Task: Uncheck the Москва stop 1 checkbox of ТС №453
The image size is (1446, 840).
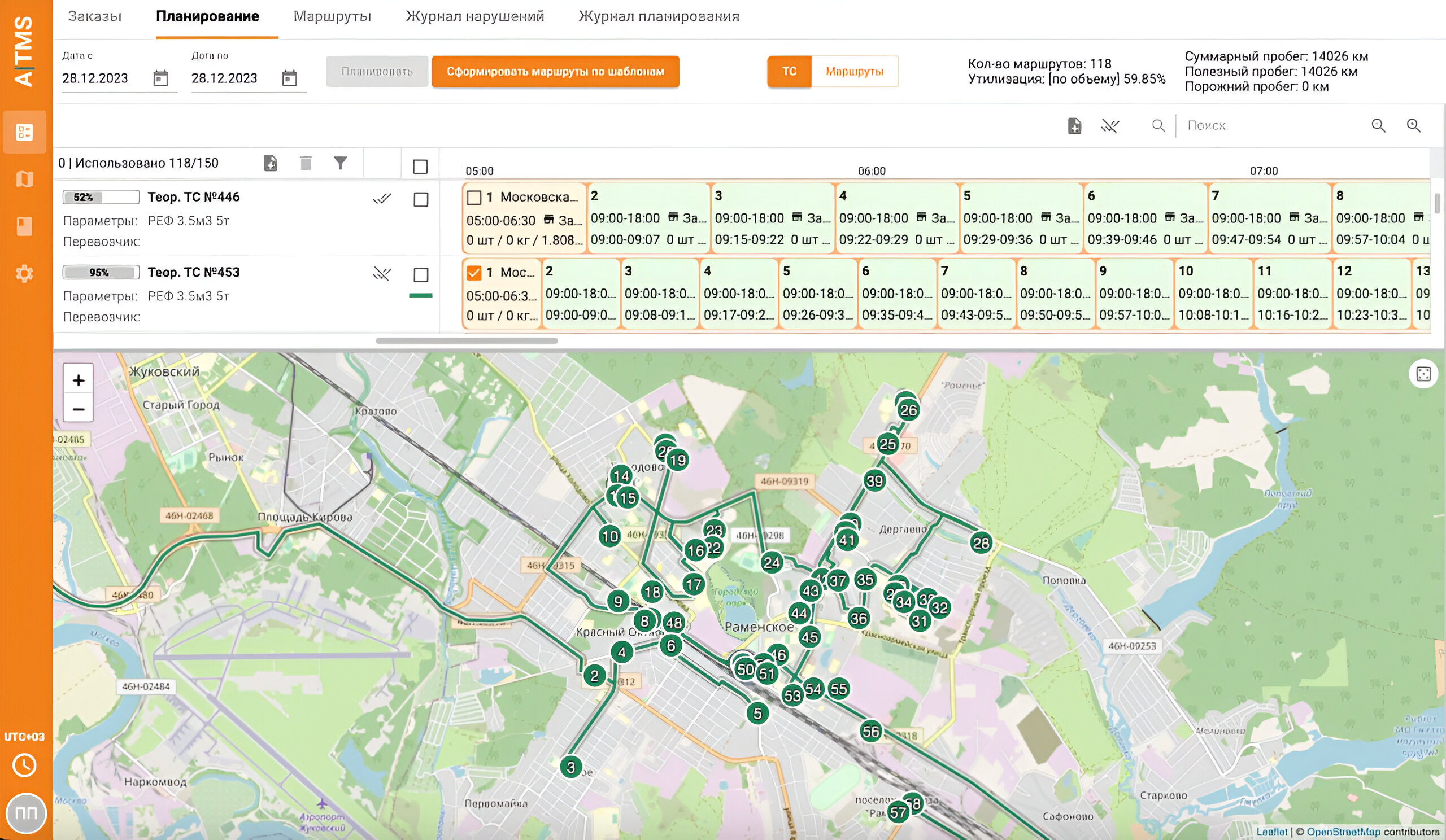Action: coord(474,272)
